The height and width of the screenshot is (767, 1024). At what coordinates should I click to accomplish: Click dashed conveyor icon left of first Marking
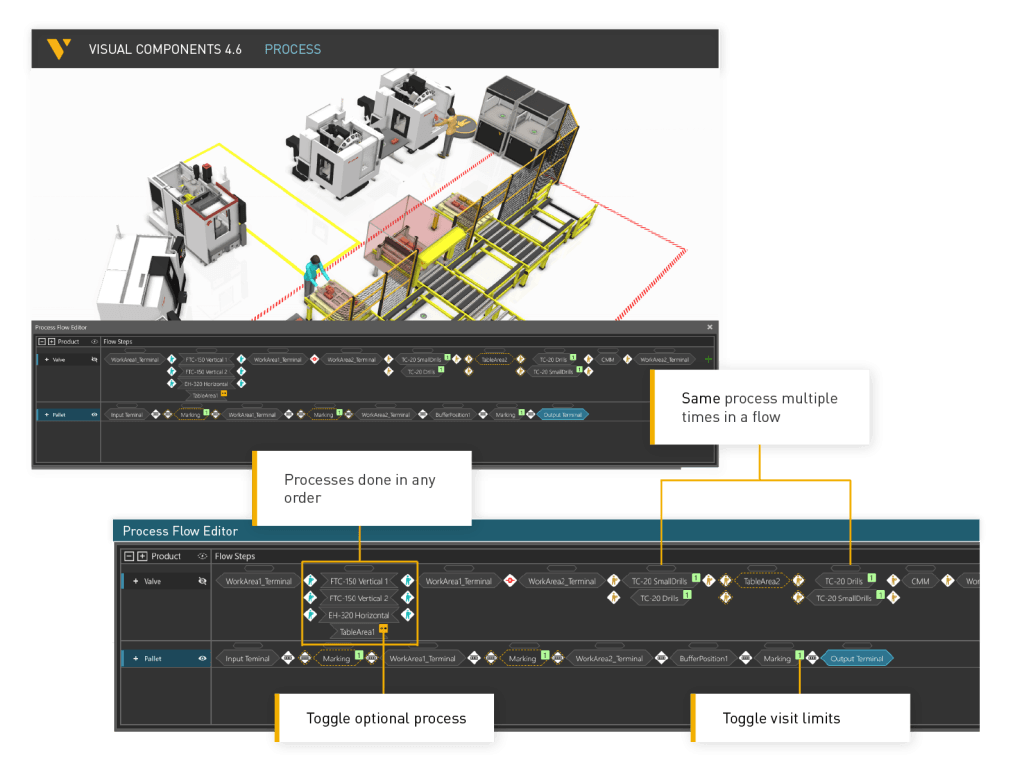305,659
